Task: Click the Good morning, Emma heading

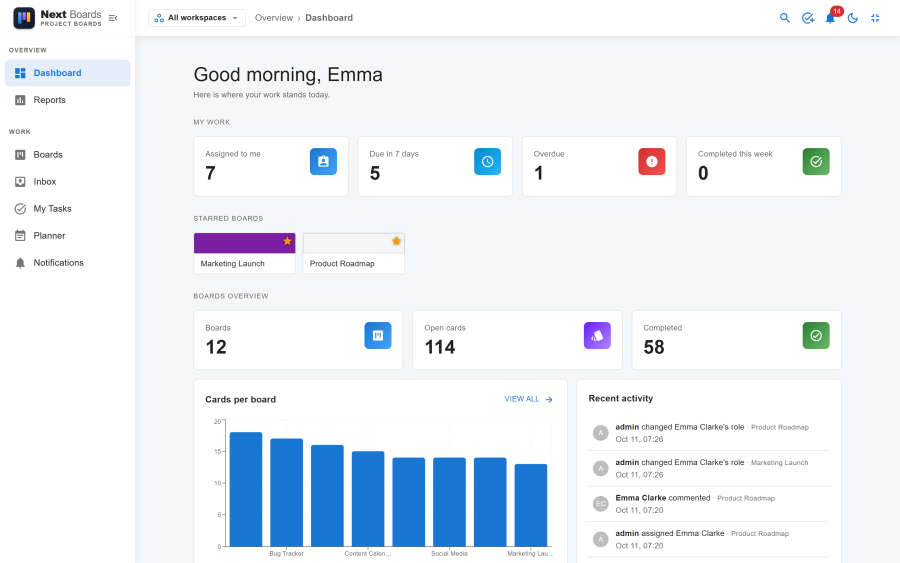Action: (x=288, y=75)
